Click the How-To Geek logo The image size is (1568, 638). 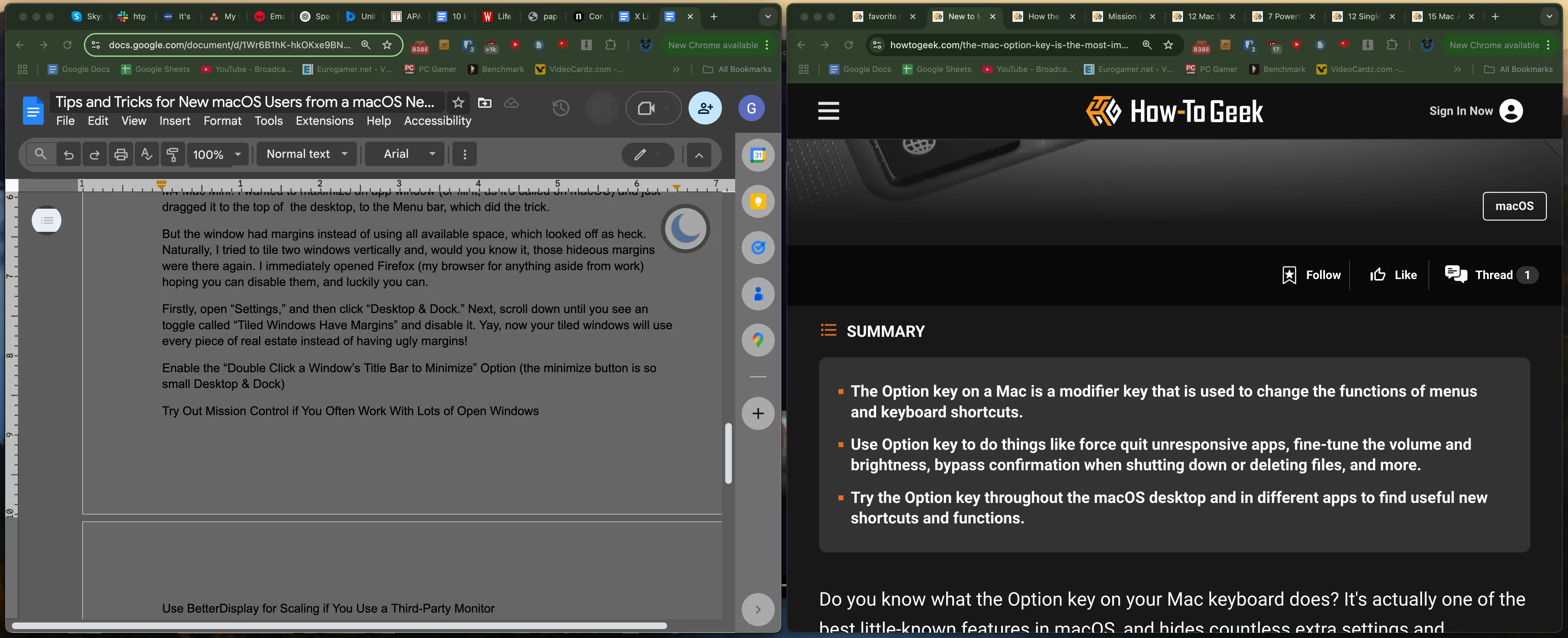tap(1175, 111)
